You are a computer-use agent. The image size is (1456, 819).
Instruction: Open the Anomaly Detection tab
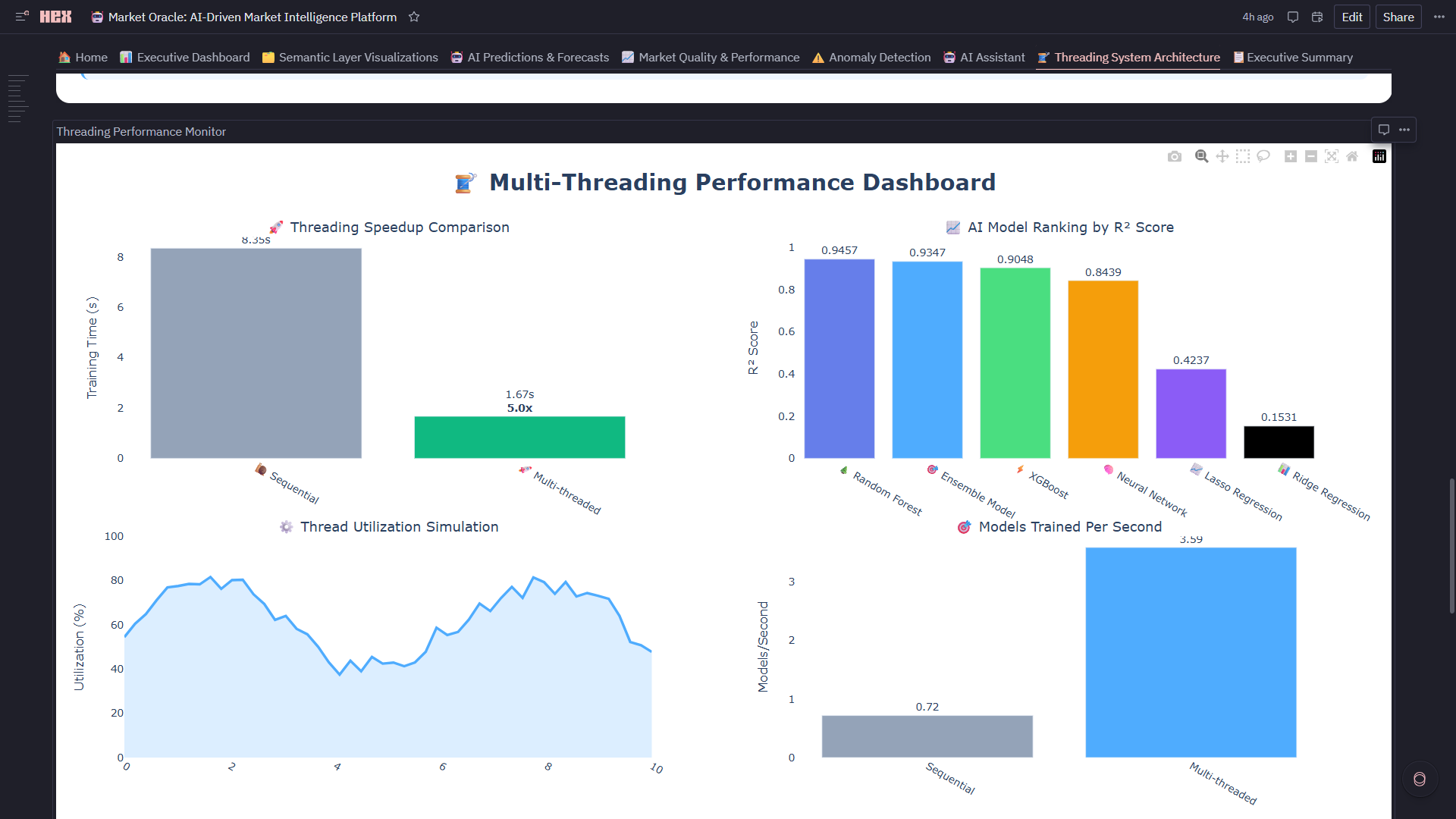[871, 58]
